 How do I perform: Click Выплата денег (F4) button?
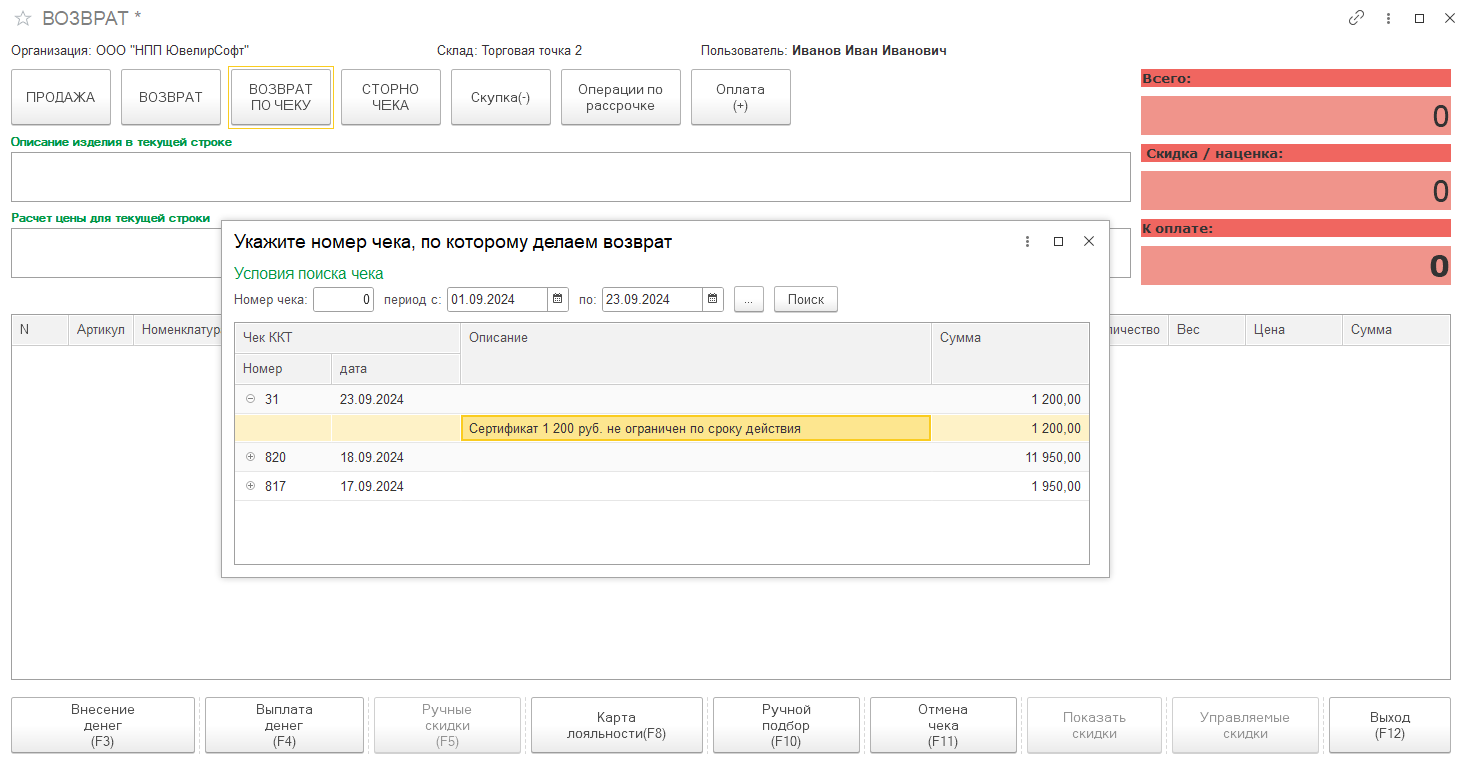point(284,725)
